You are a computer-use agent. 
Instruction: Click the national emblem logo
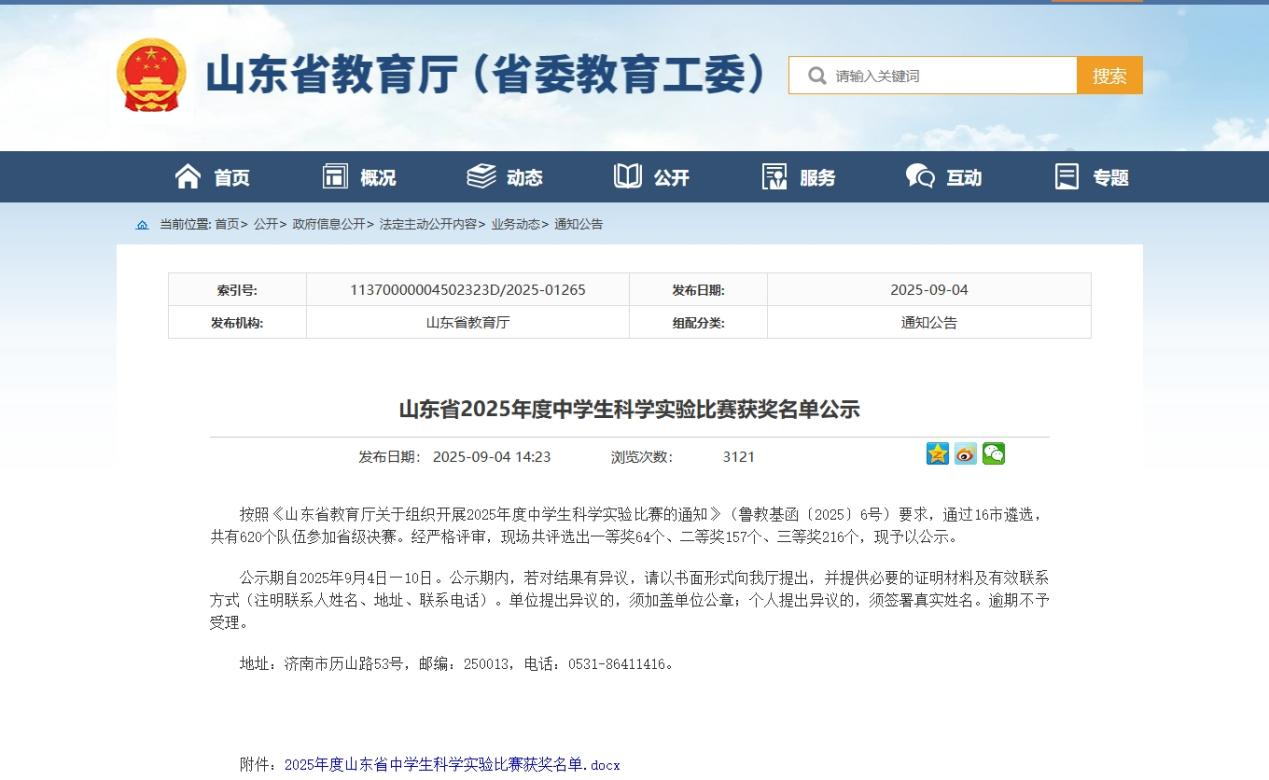(151, 75)
